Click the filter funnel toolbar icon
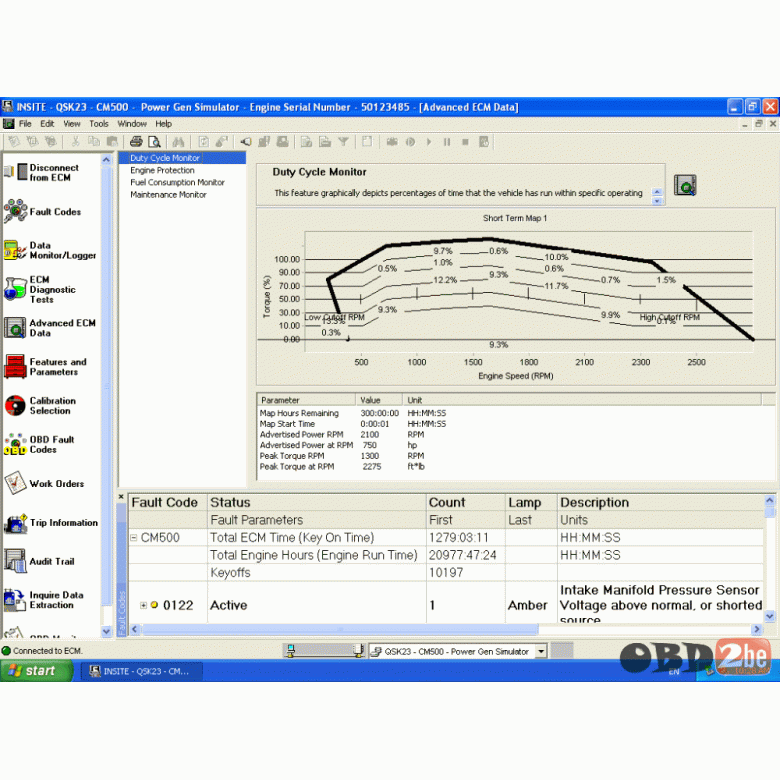This screenshot has width=780, height=780. coord(343,142)
